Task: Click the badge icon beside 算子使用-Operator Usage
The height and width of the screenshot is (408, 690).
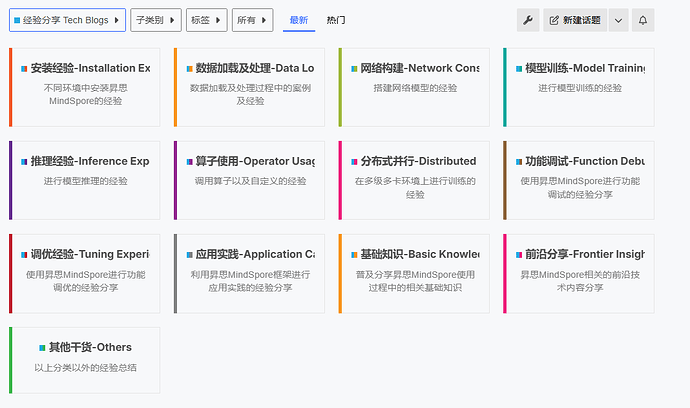Action: point(187,161)
